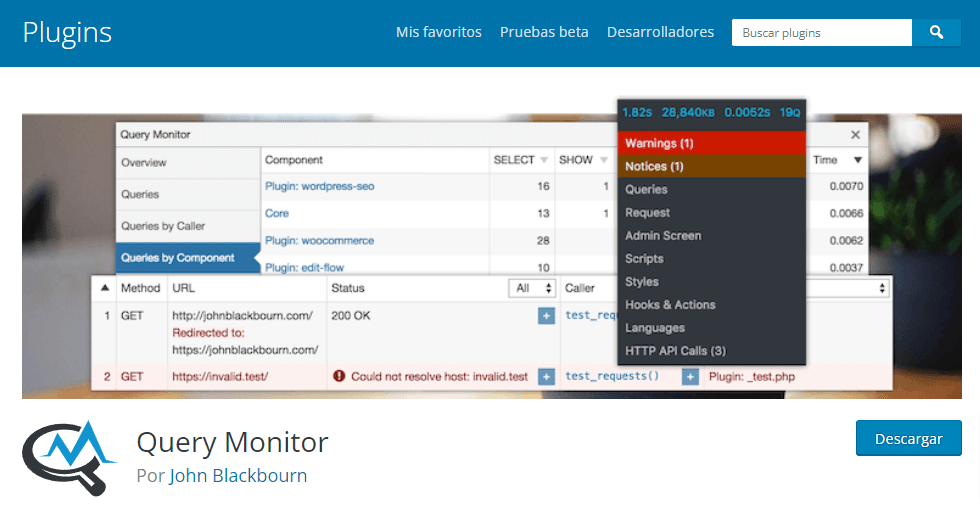Click the Redirected to: label

coord(208,333)
